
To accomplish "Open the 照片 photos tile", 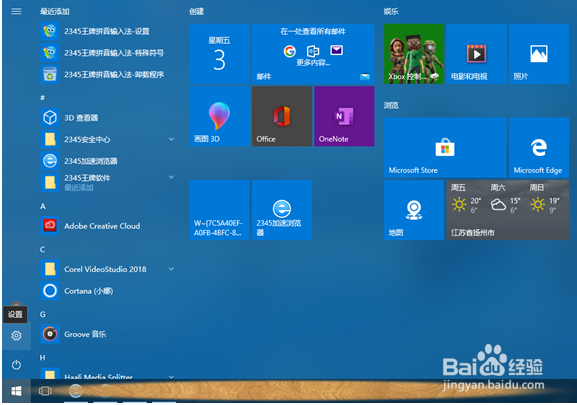I will tap(539, 54).
